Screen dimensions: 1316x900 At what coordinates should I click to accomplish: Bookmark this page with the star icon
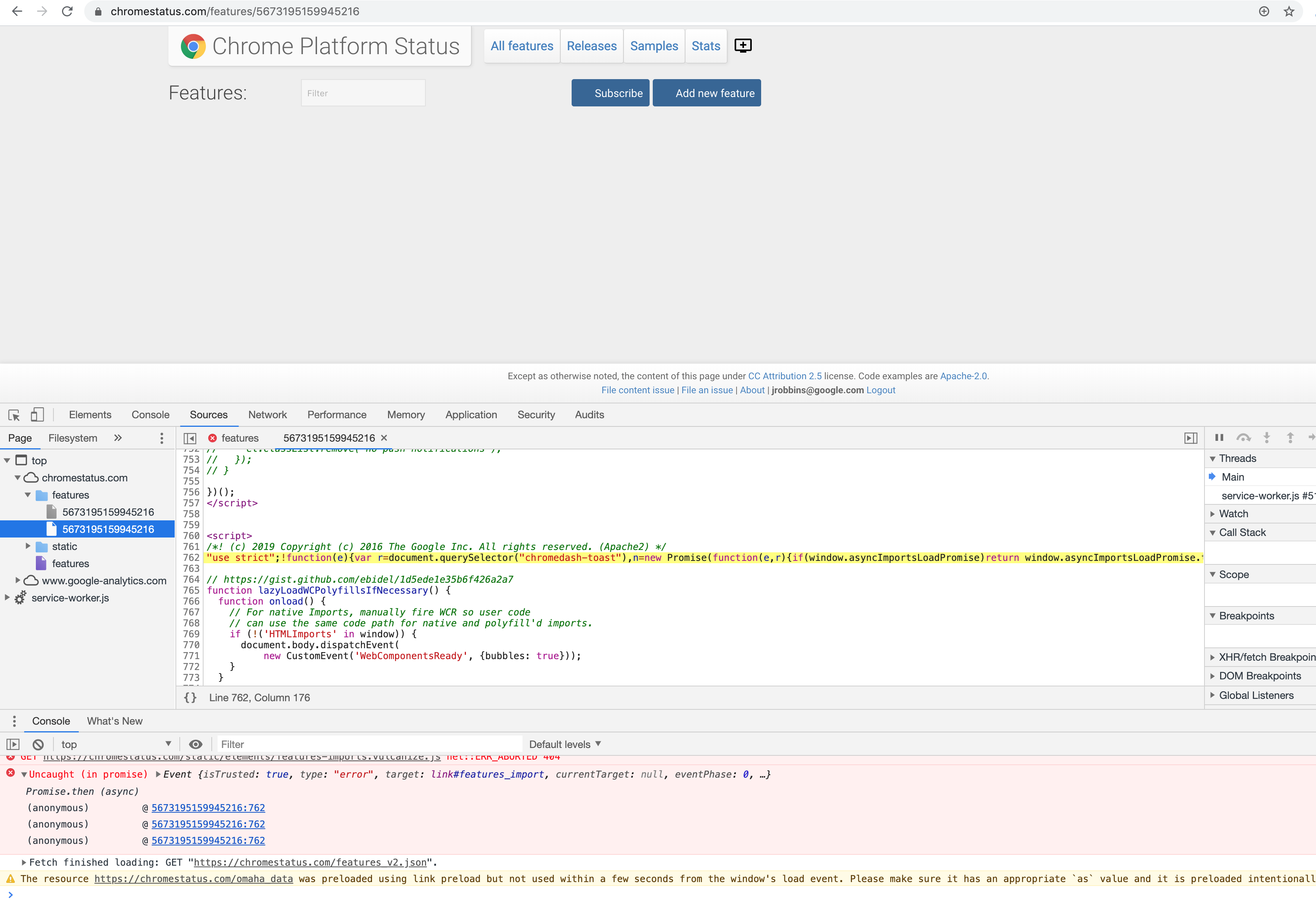1289,11
